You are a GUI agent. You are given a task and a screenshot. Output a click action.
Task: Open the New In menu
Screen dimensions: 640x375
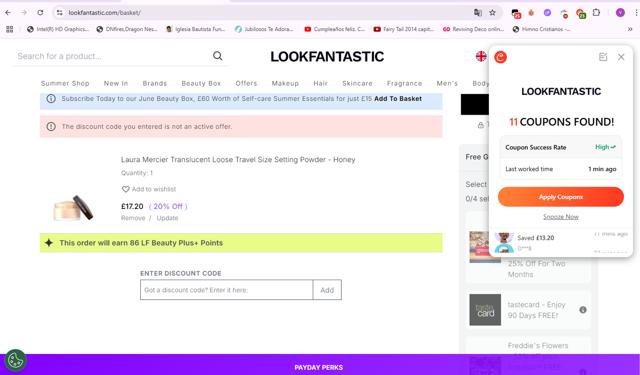pos(116,83)
